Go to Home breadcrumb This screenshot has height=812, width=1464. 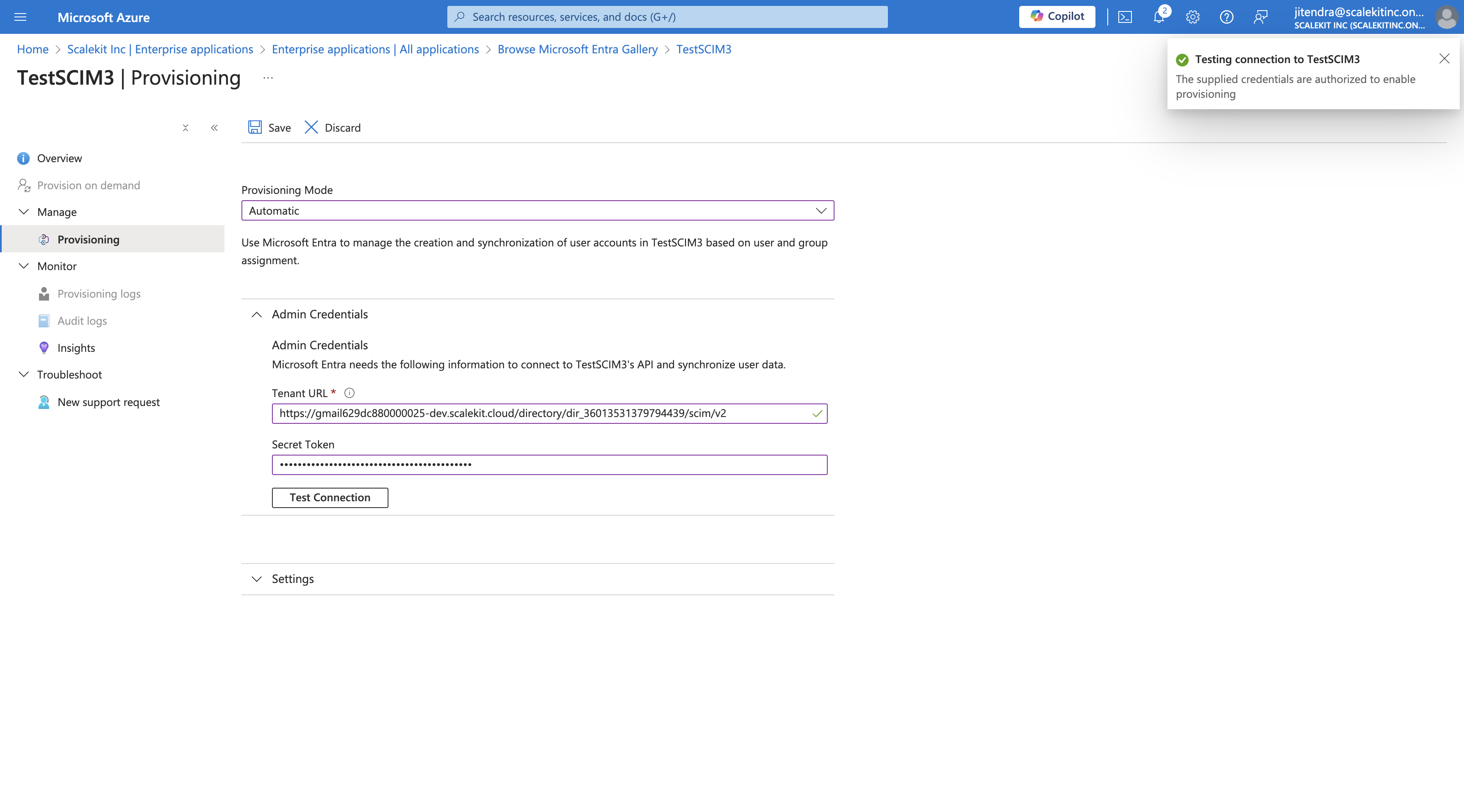pos(32,50)
